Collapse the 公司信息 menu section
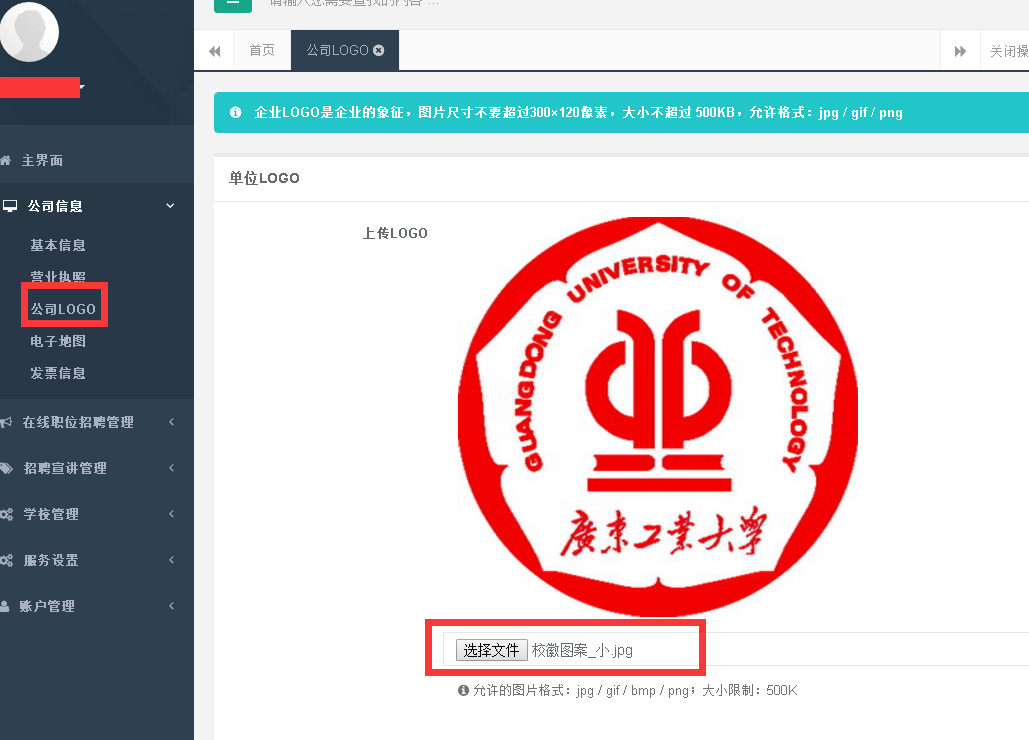This screenshot has height=740, width=1029. pos(170,206)
